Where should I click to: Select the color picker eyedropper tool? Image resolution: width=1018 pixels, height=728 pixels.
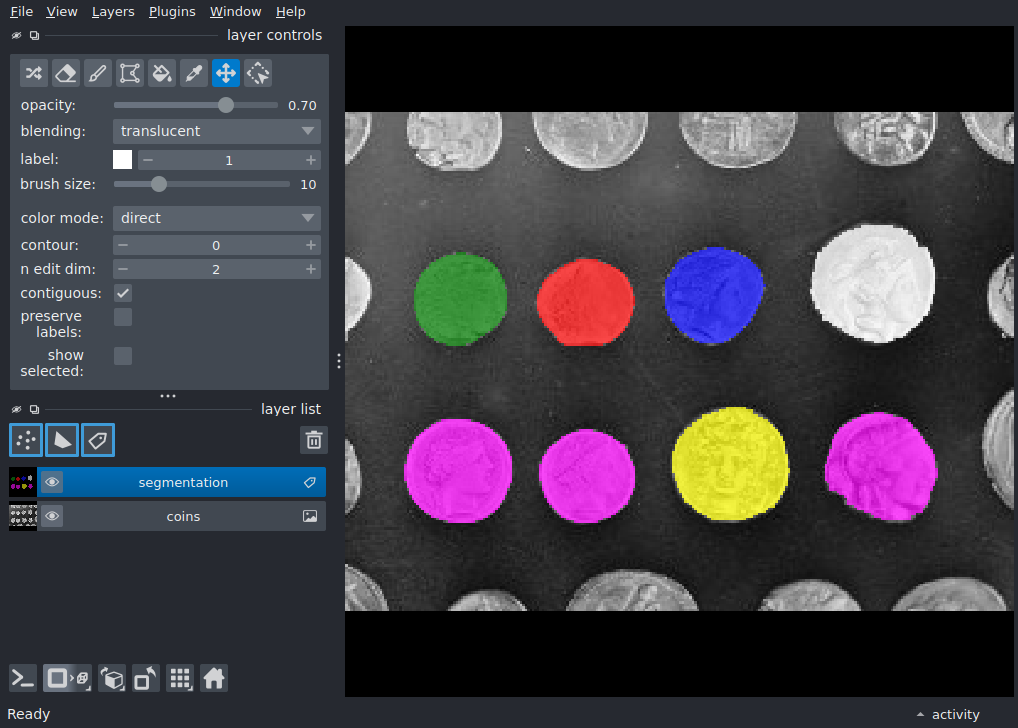click(x=193, y=73)
